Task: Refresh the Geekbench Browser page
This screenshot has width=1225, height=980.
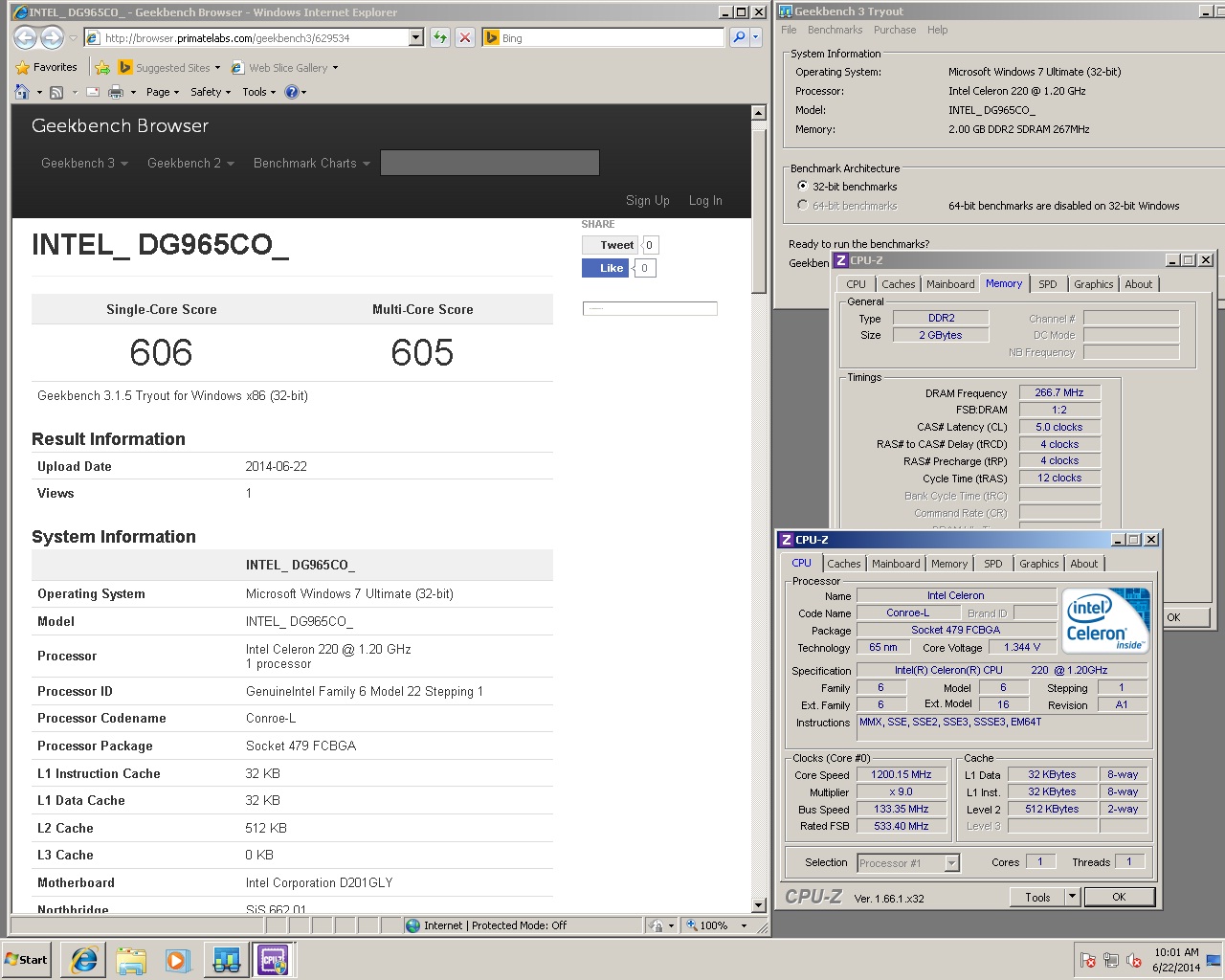Action: 439,37
